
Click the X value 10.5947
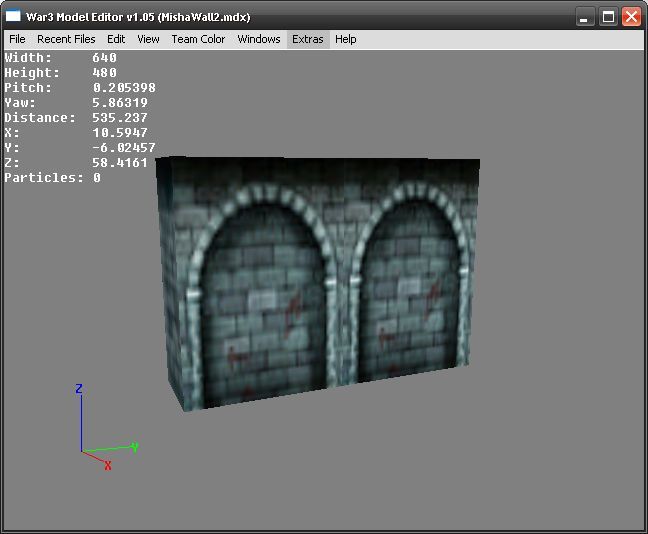coord(120,133)
